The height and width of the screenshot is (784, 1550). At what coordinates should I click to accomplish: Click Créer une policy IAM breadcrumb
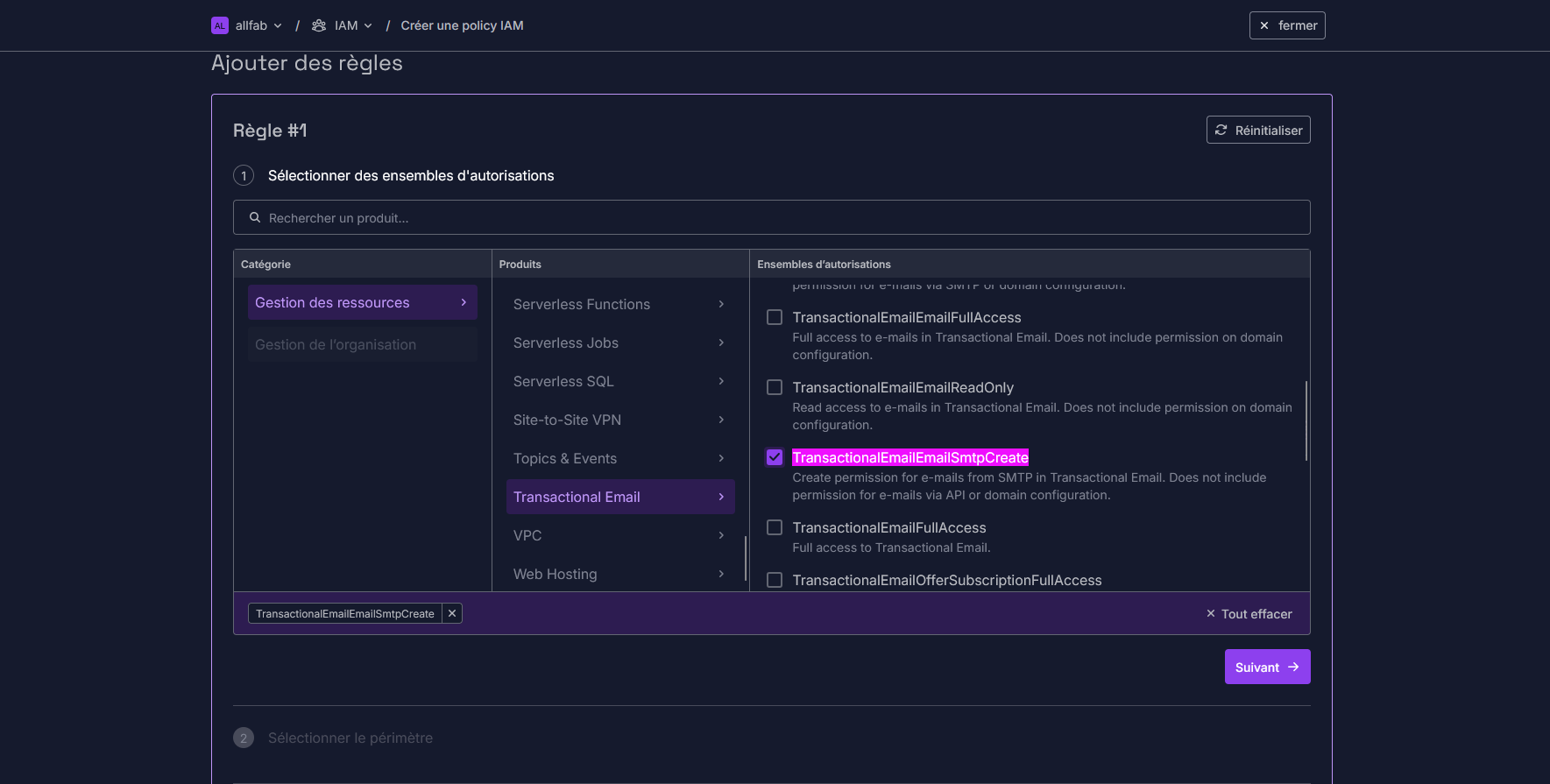(x=462, y=25)
